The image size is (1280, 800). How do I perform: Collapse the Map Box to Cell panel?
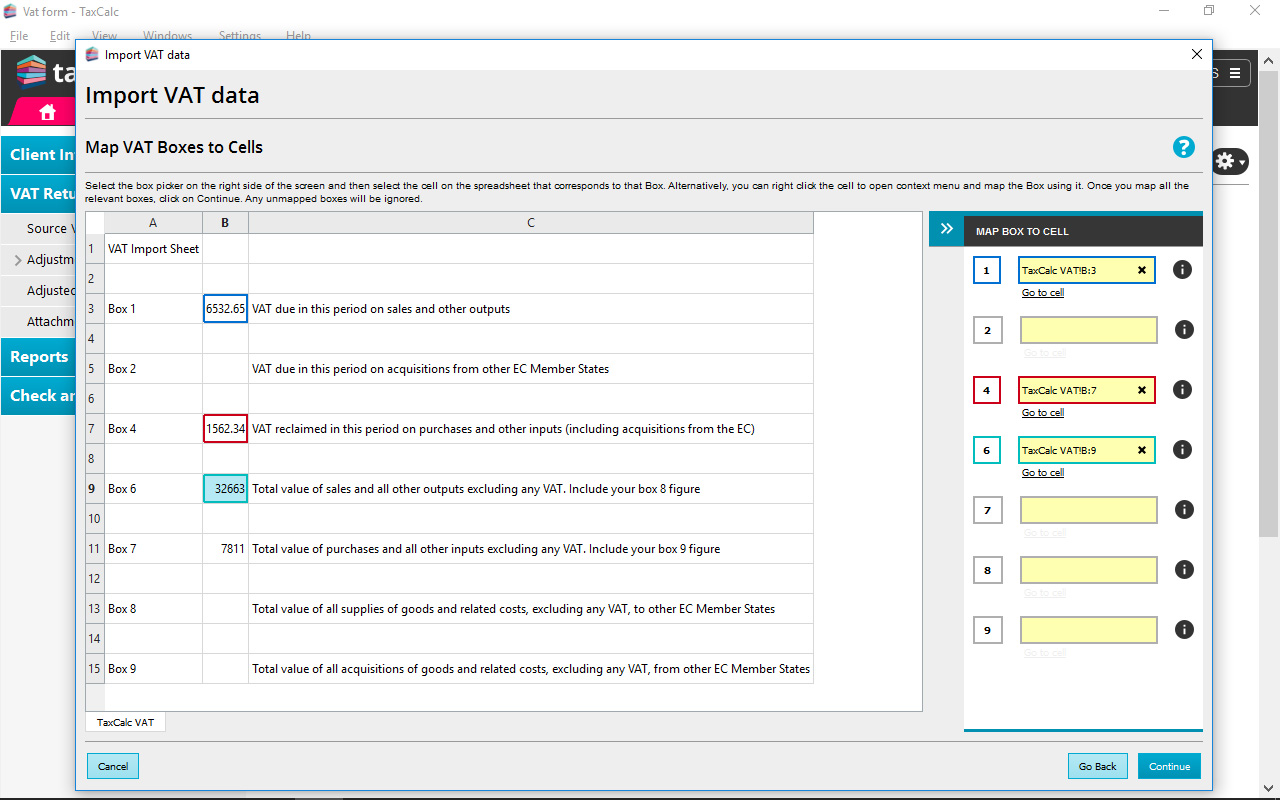tap(946, 229)
